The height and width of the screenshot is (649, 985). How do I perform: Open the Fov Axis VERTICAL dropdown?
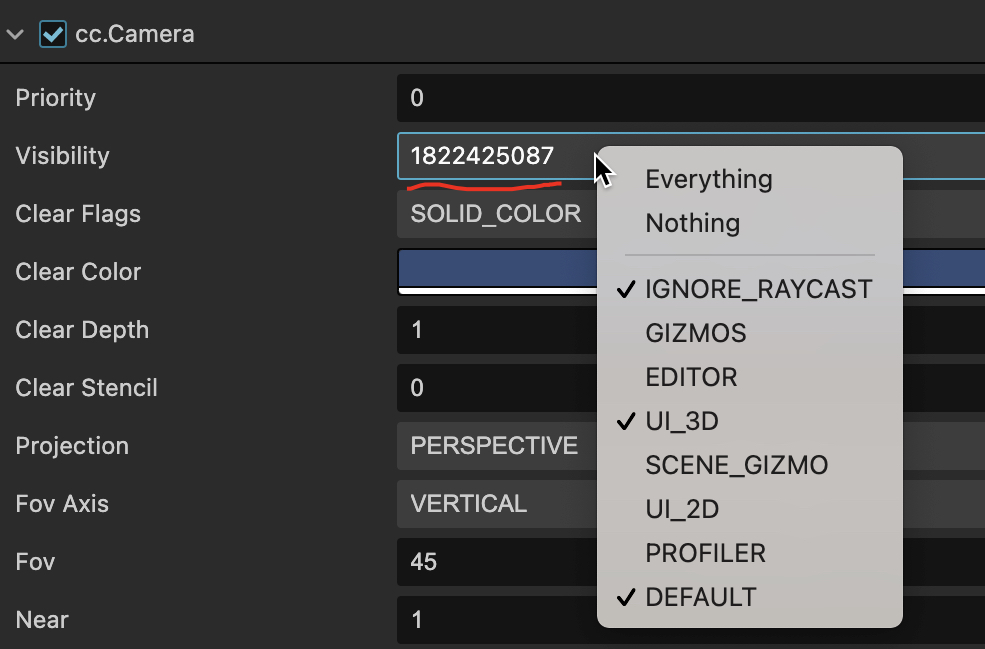496,504
